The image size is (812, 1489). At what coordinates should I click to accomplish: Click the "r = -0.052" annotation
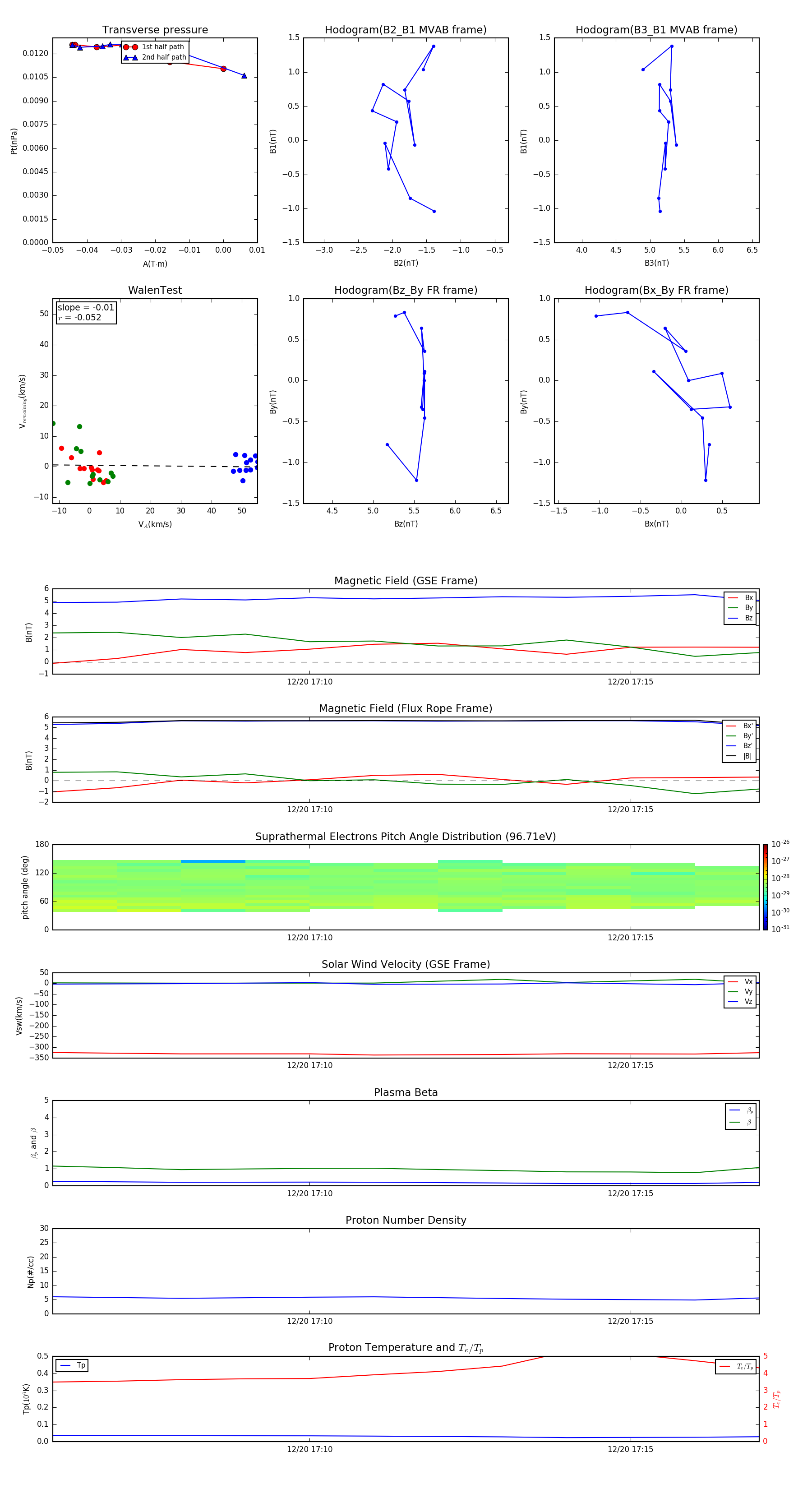80,317
